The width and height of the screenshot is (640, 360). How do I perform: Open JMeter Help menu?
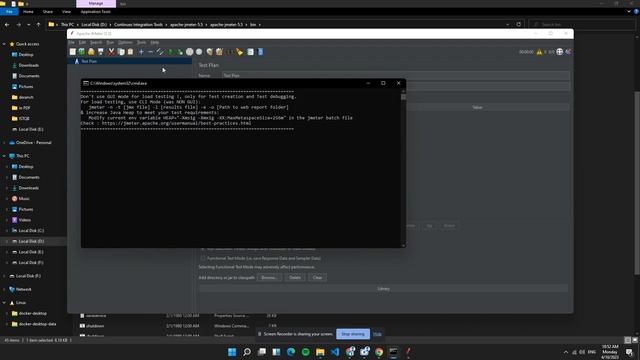pos(155,42)
